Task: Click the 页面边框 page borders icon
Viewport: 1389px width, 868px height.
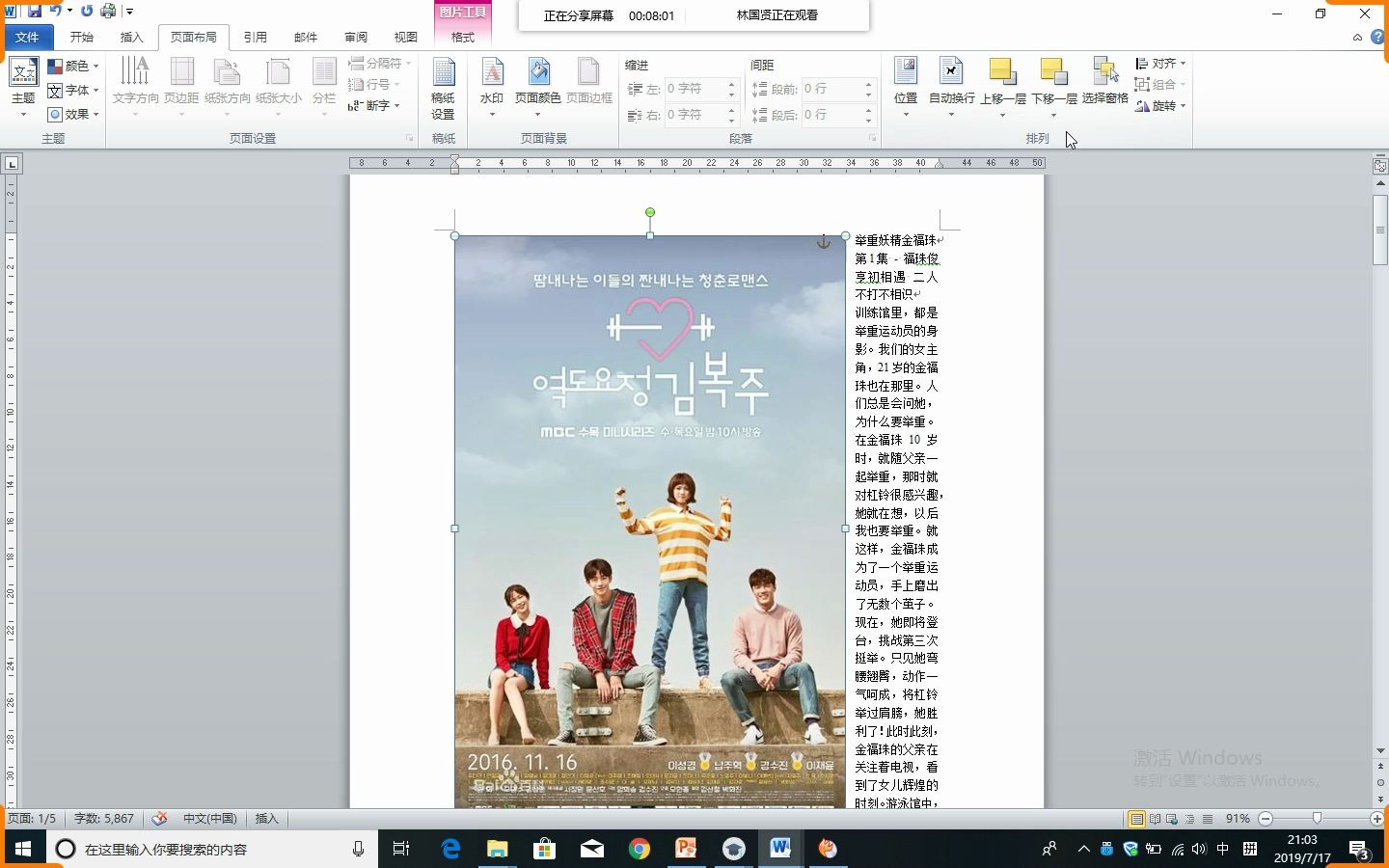Action: pos(588,72)
